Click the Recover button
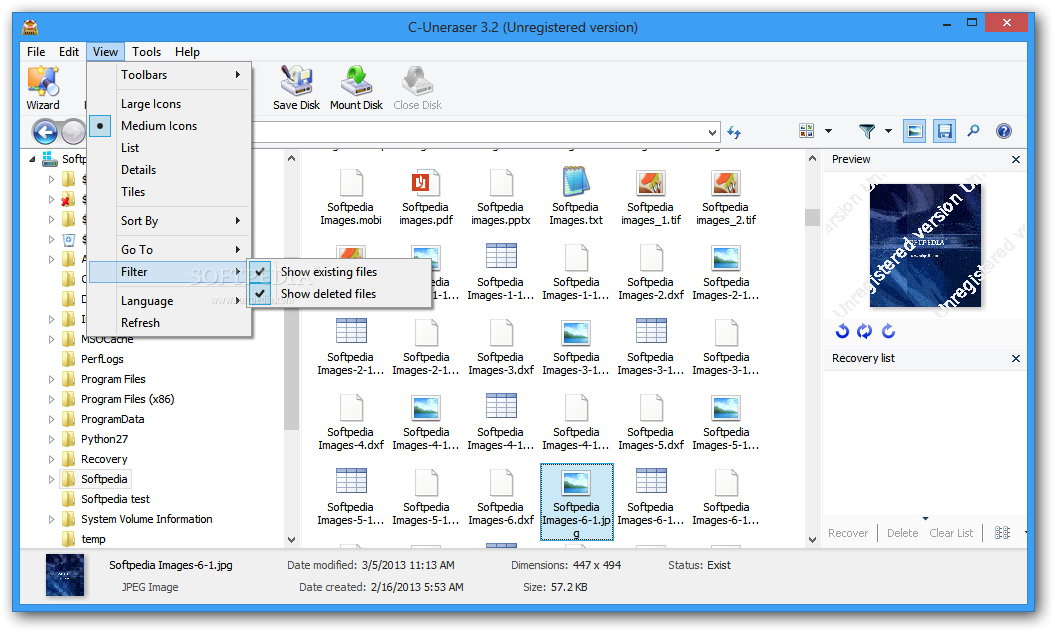 point(848,533)
